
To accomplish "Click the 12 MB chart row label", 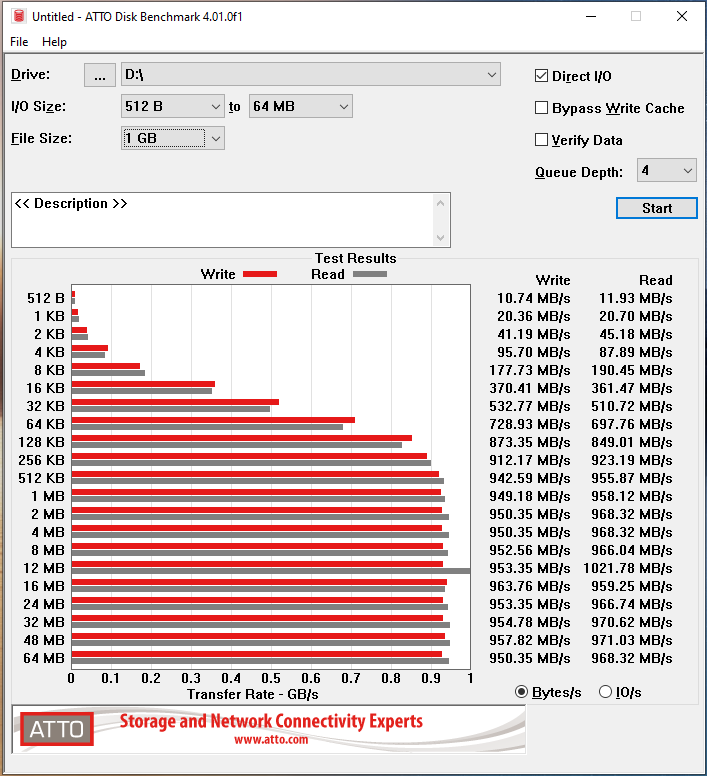I will point(44,568).
